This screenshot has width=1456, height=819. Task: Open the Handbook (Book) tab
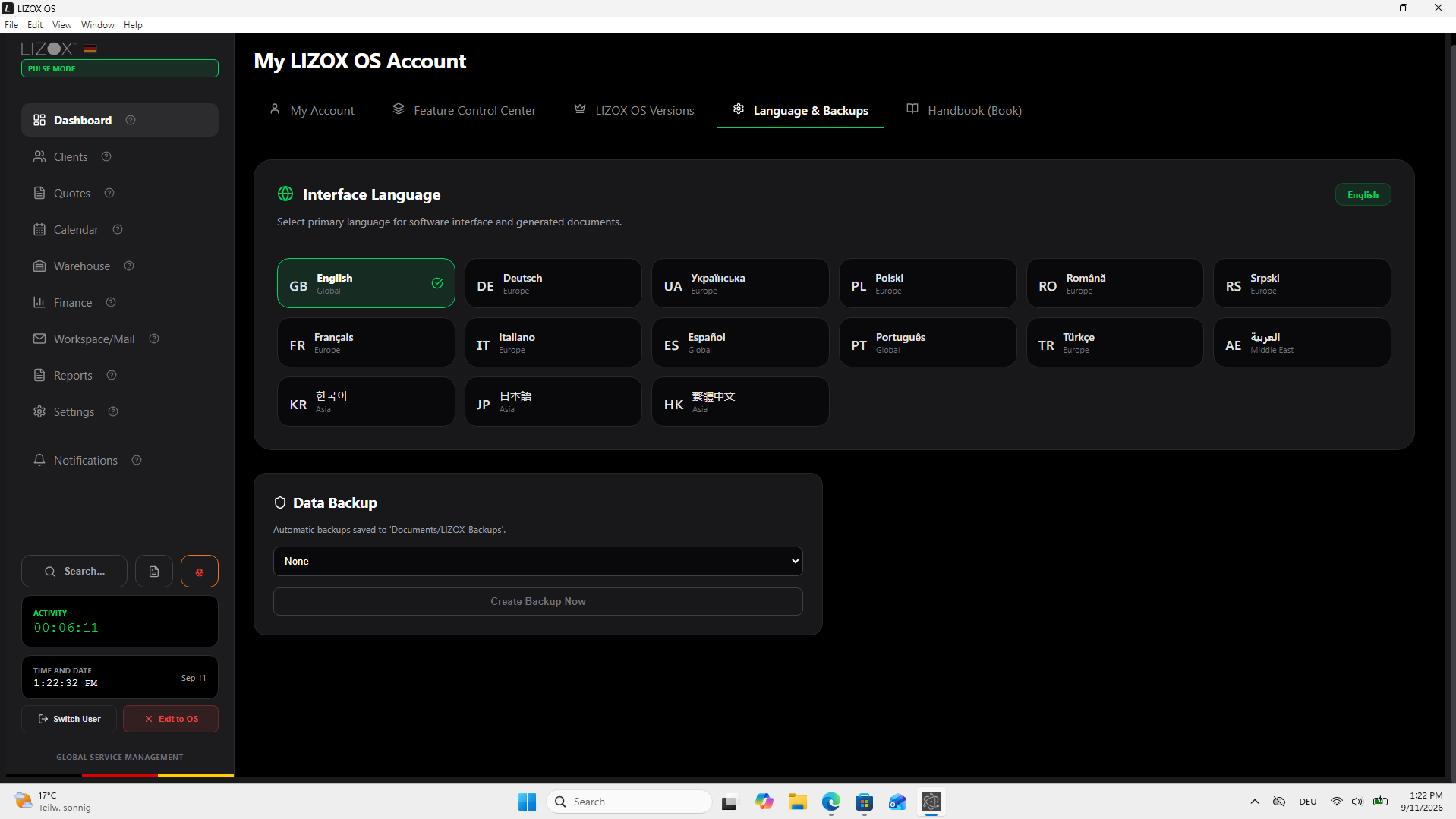(964, 110)
